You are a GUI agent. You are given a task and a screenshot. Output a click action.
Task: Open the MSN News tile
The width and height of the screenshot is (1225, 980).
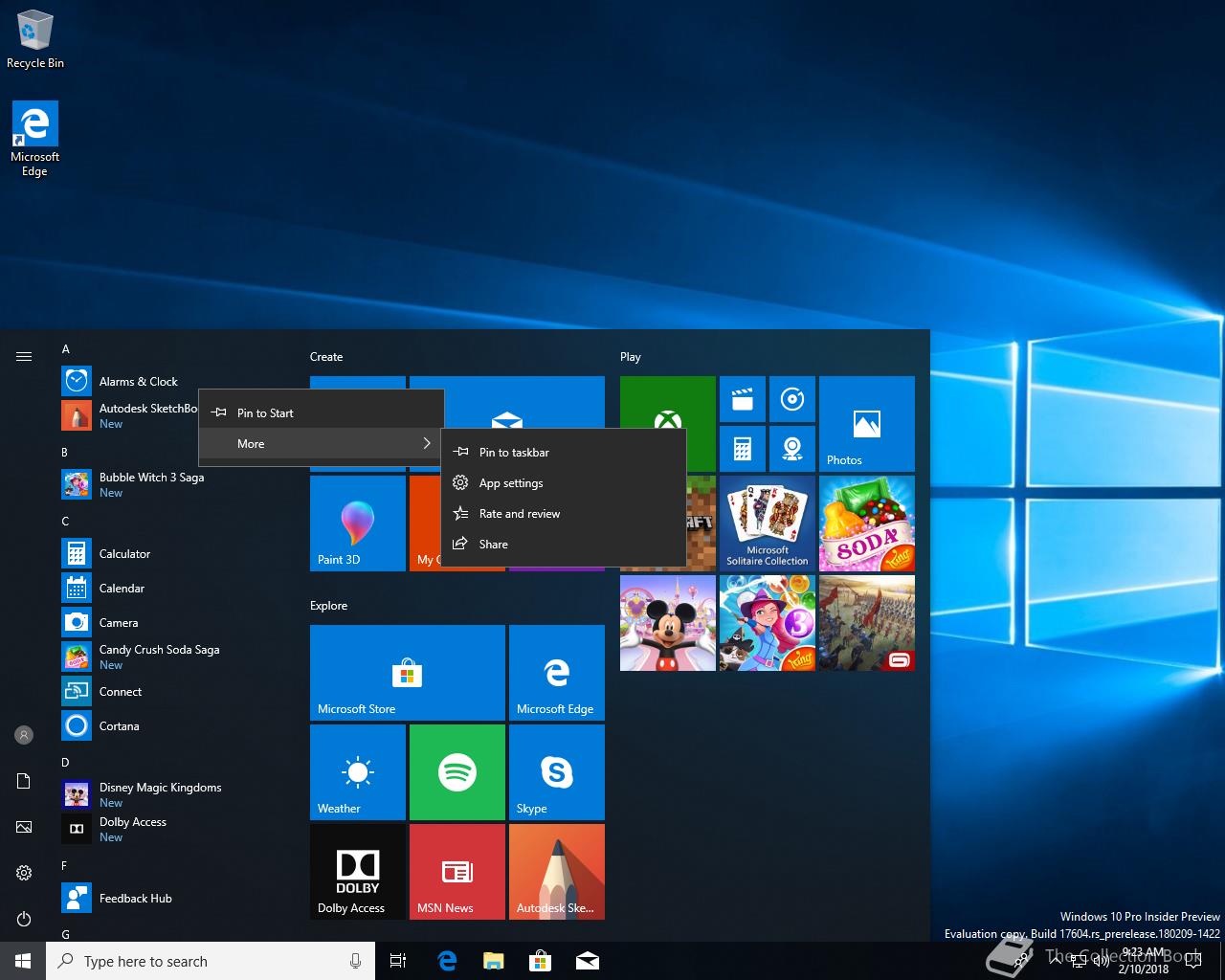pyautogui.click(x=457, y=872)
